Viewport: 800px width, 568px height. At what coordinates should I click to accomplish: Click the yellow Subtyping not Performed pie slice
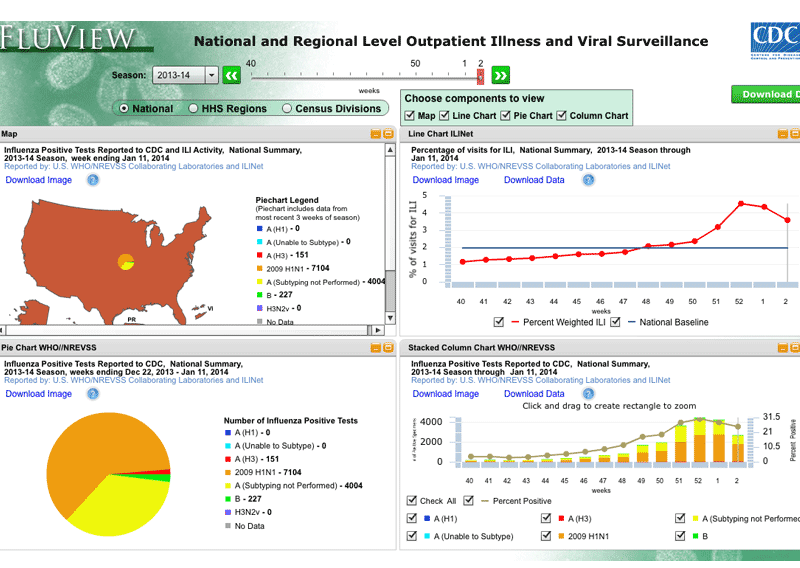[x=122, y=505]
